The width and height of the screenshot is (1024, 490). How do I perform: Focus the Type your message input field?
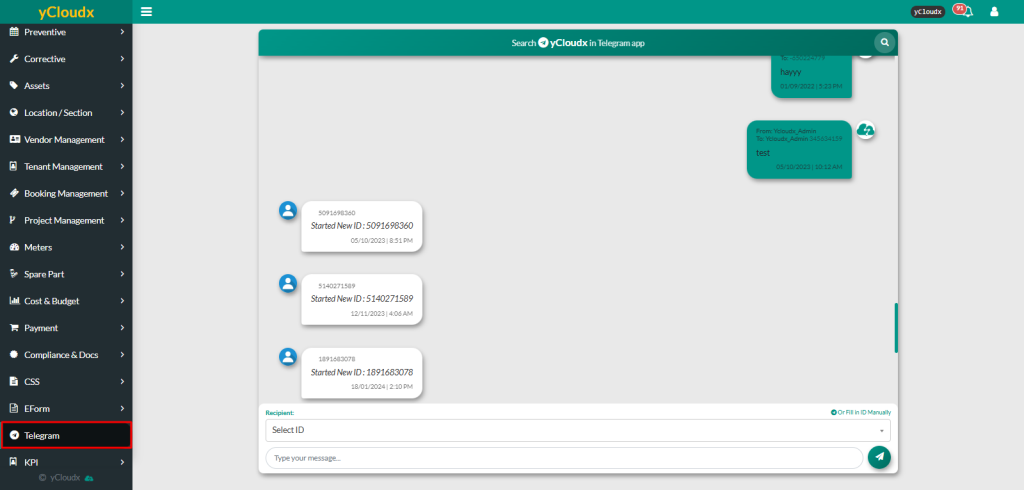[563, 458]
